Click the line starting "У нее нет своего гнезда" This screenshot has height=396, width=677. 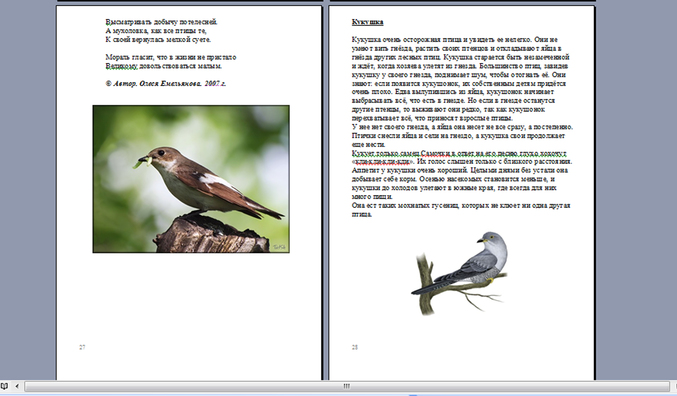click(x=462, y=127)
